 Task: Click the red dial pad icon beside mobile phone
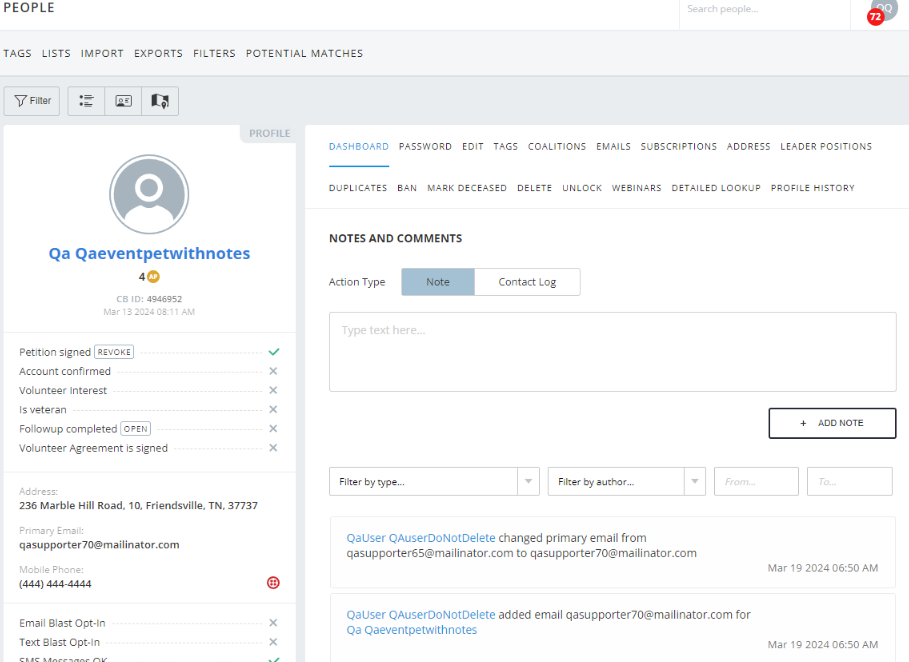(x=273, y=583)
